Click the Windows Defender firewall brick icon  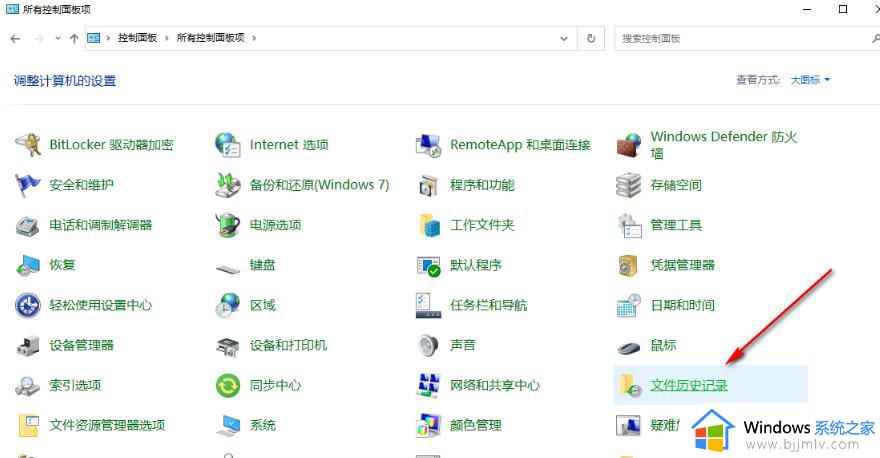pyautogui.click(x=629, y=145)
